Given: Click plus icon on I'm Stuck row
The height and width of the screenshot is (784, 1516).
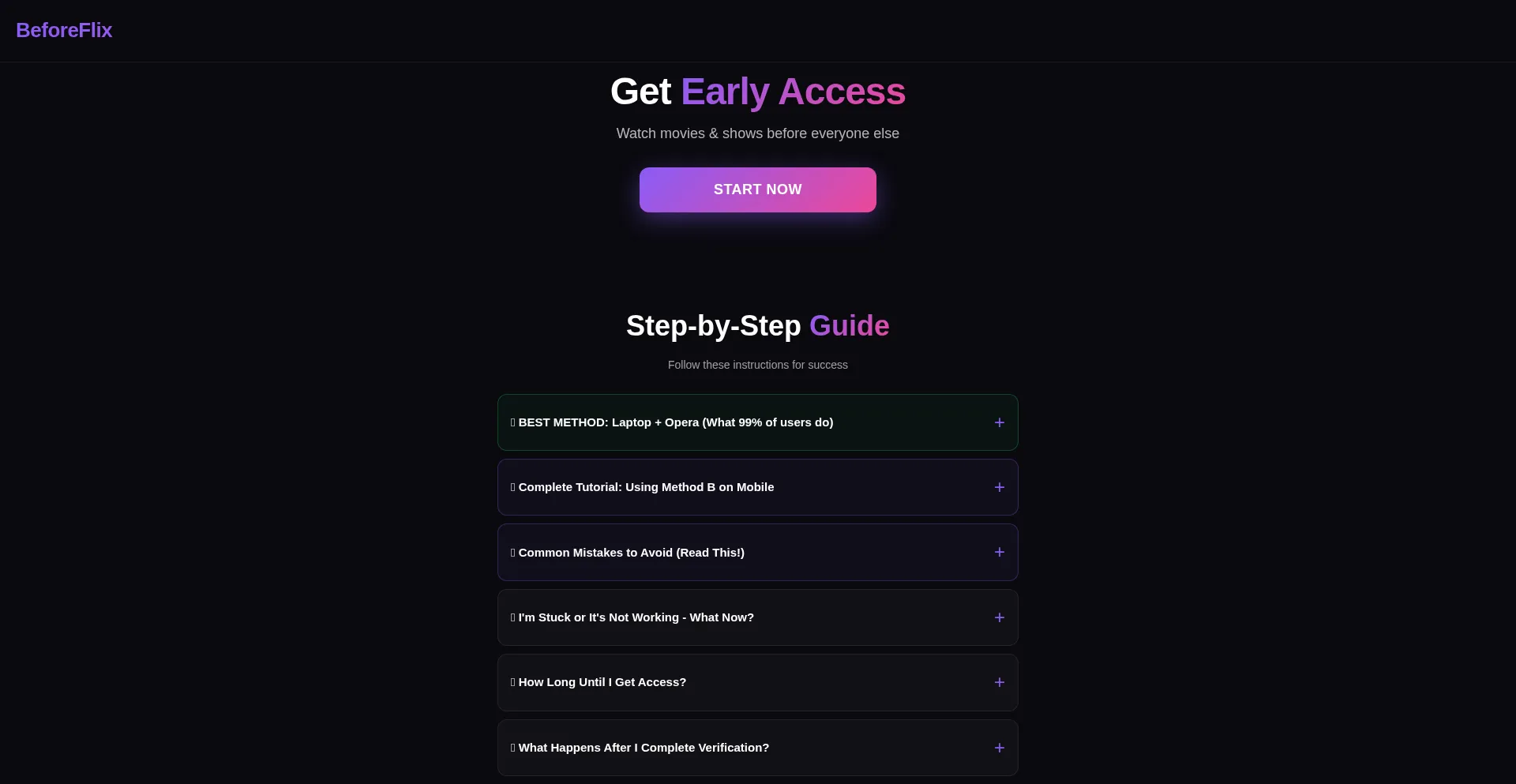Looking at the screenshot, I should point(999,618).
